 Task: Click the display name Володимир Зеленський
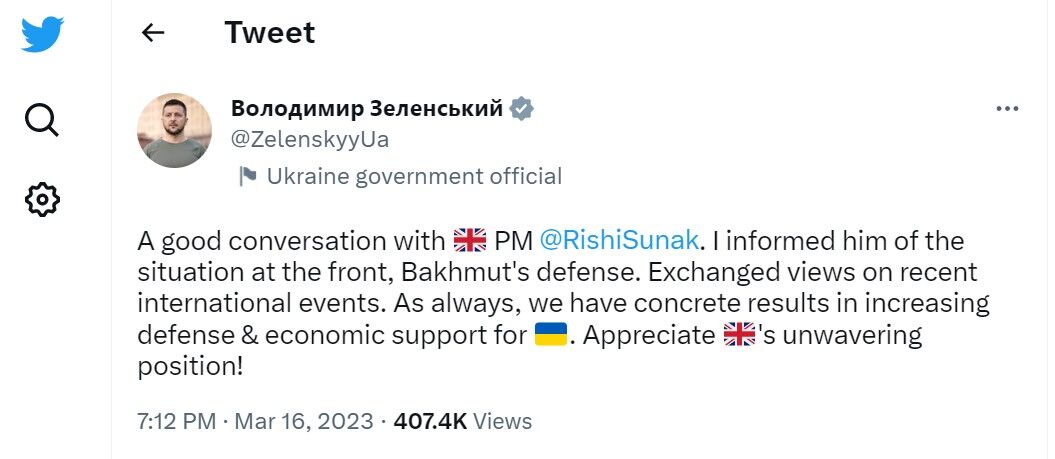click(366, 109)
